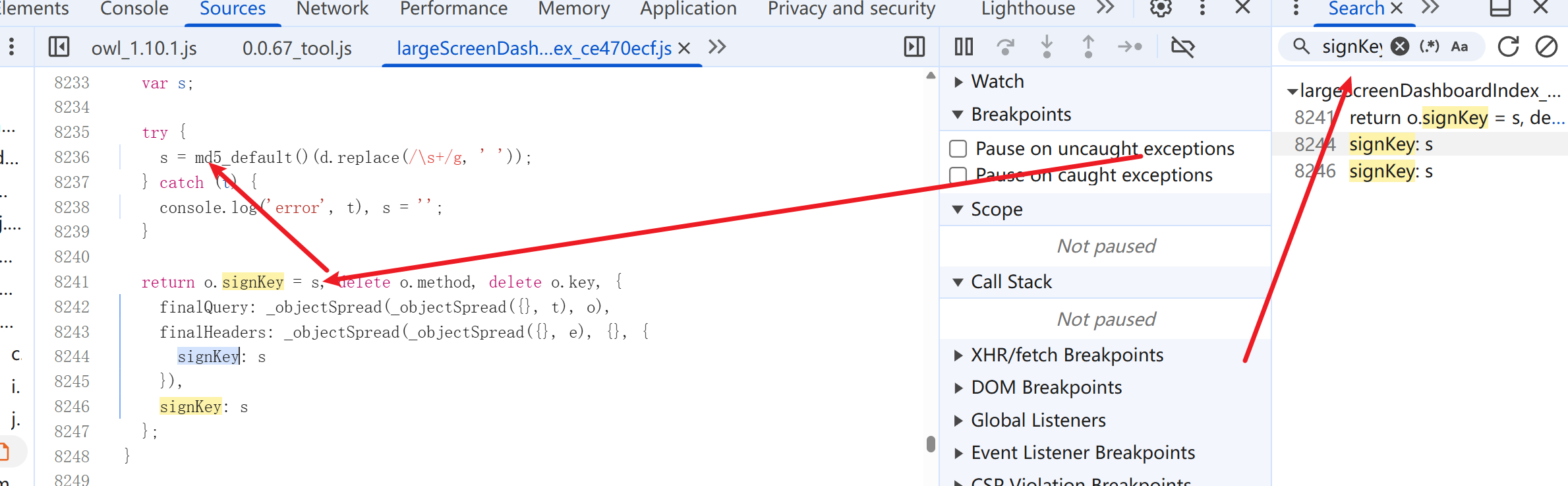Enable Pause on caught exceptions

(x=958, y=175)
